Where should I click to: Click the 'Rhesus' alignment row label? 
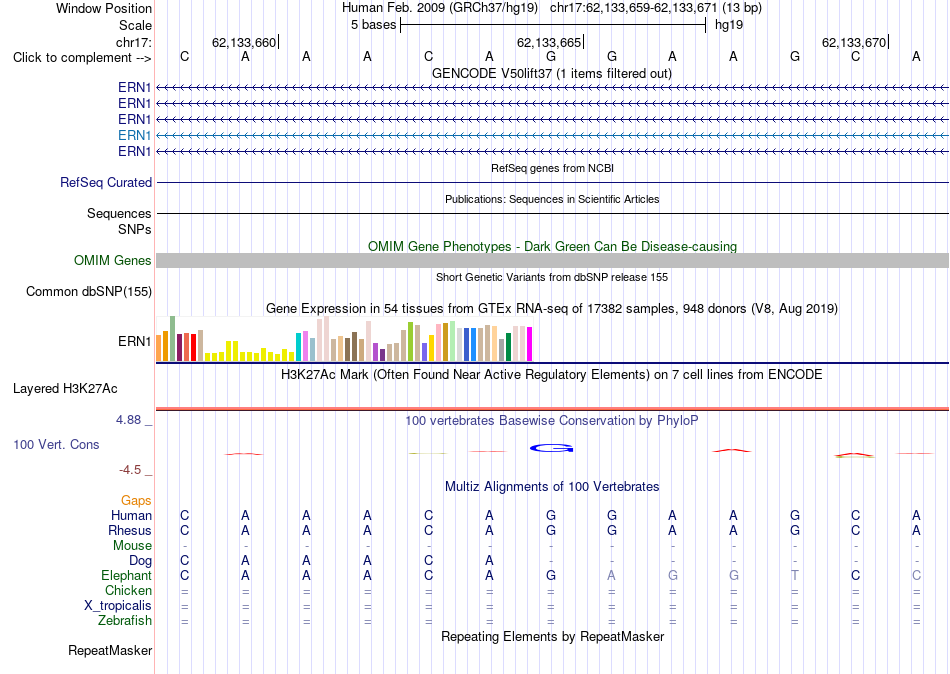130,530
